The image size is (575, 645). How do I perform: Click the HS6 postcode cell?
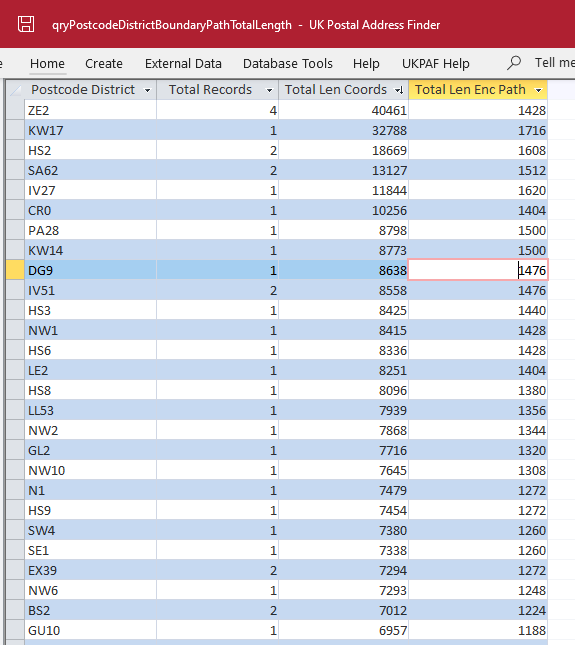pyautogui.click(x=90, y=350)
